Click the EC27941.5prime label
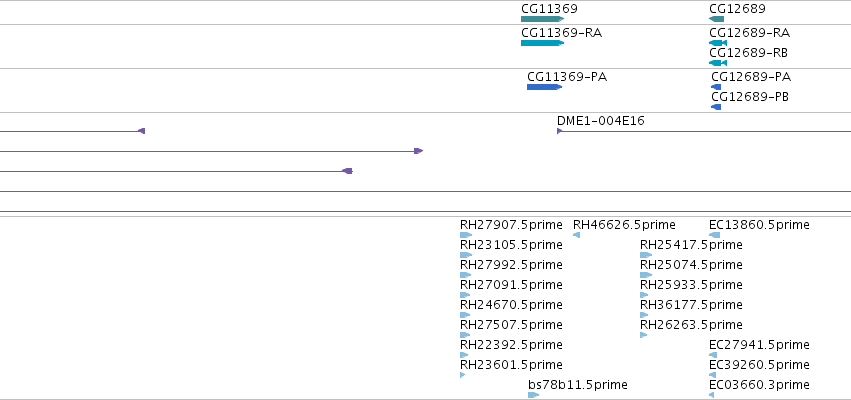 (759, 345)
